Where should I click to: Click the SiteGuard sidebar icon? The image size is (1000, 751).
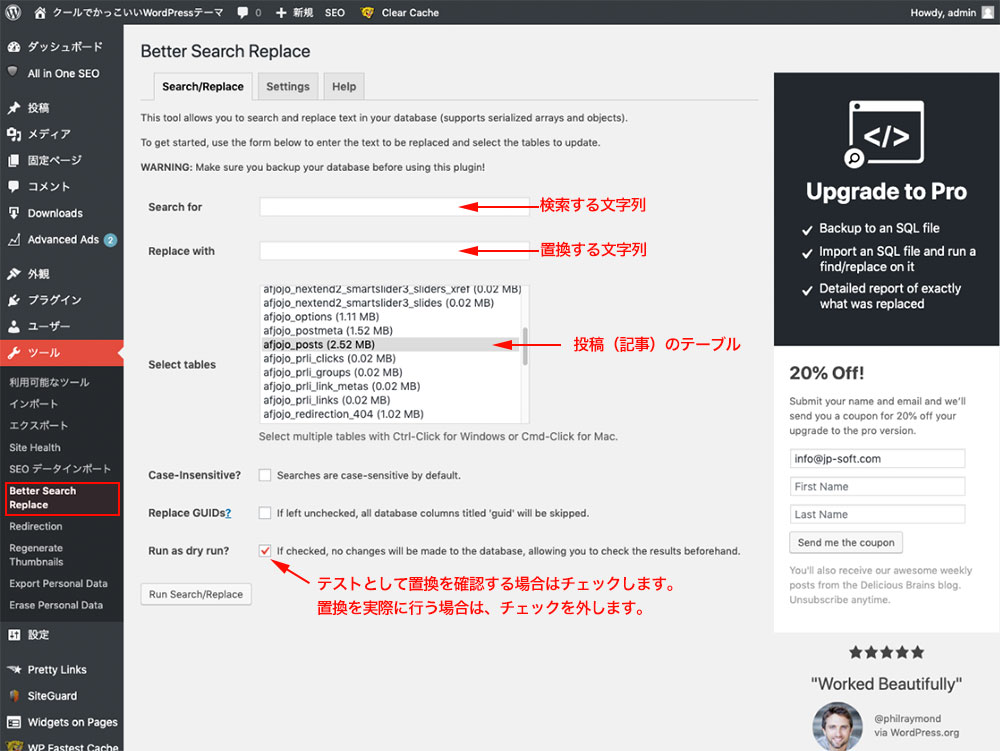[13, 696]
